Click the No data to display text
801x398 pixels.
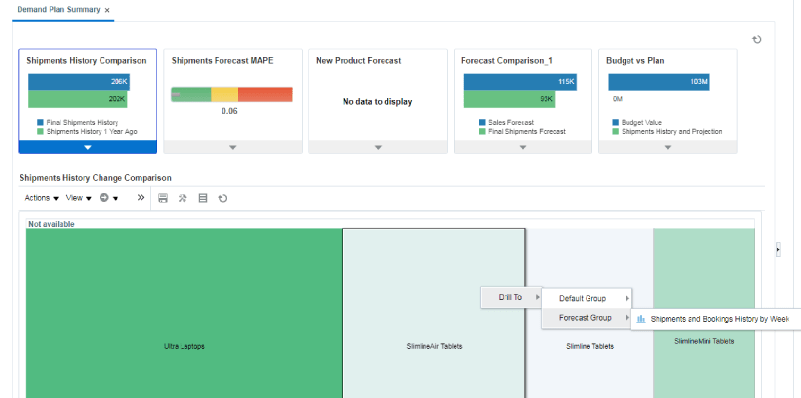[378, 102]
